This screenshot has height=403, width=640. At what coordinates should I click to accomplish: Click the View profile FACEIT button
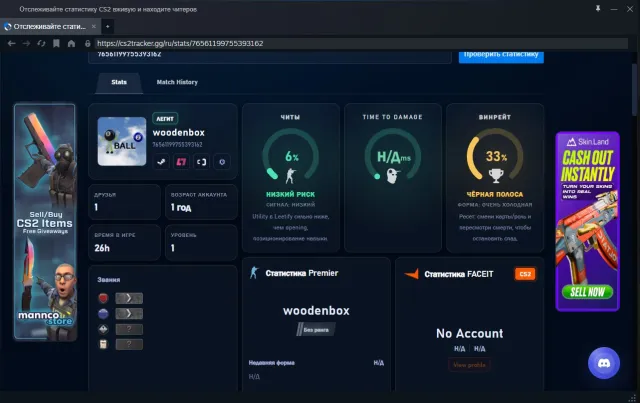469,365
